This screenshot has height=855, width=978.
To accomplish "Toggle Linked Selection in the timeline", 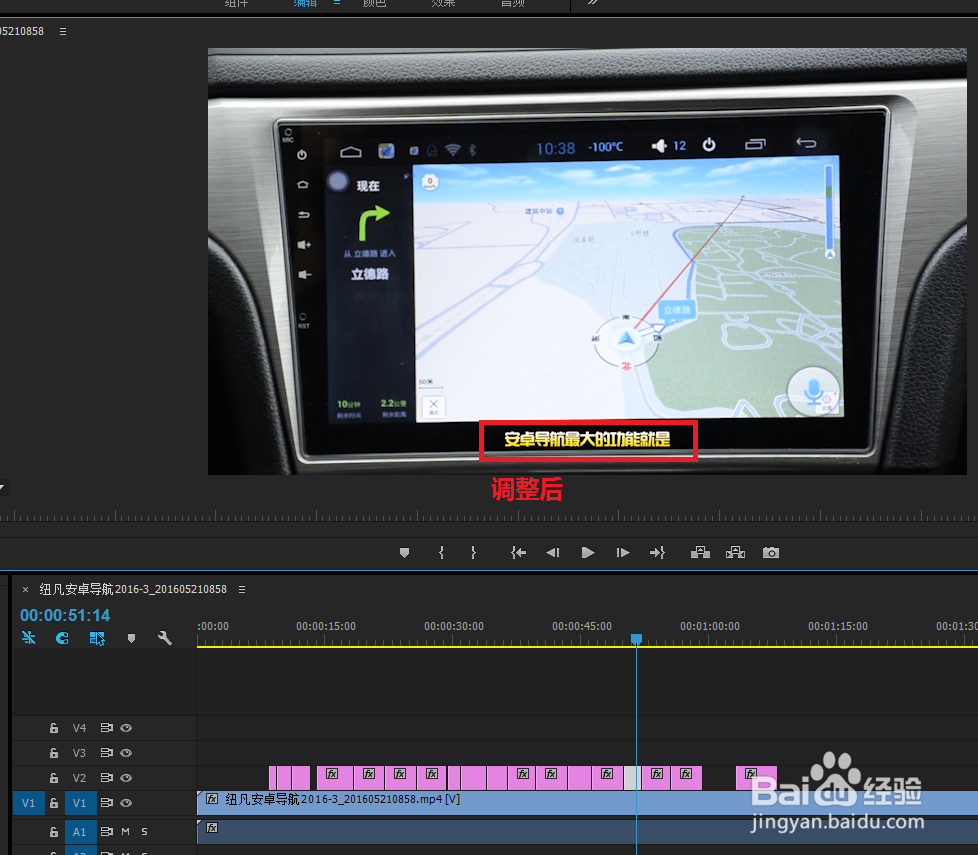I will point(97,638).
